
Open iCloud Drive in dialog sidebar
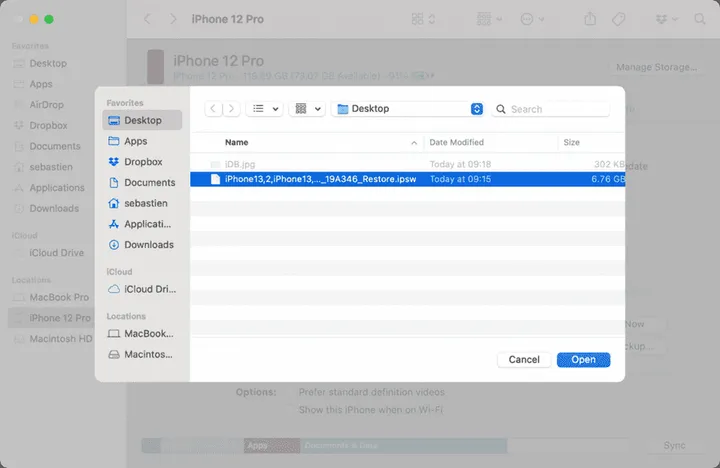tap(149, 290)
